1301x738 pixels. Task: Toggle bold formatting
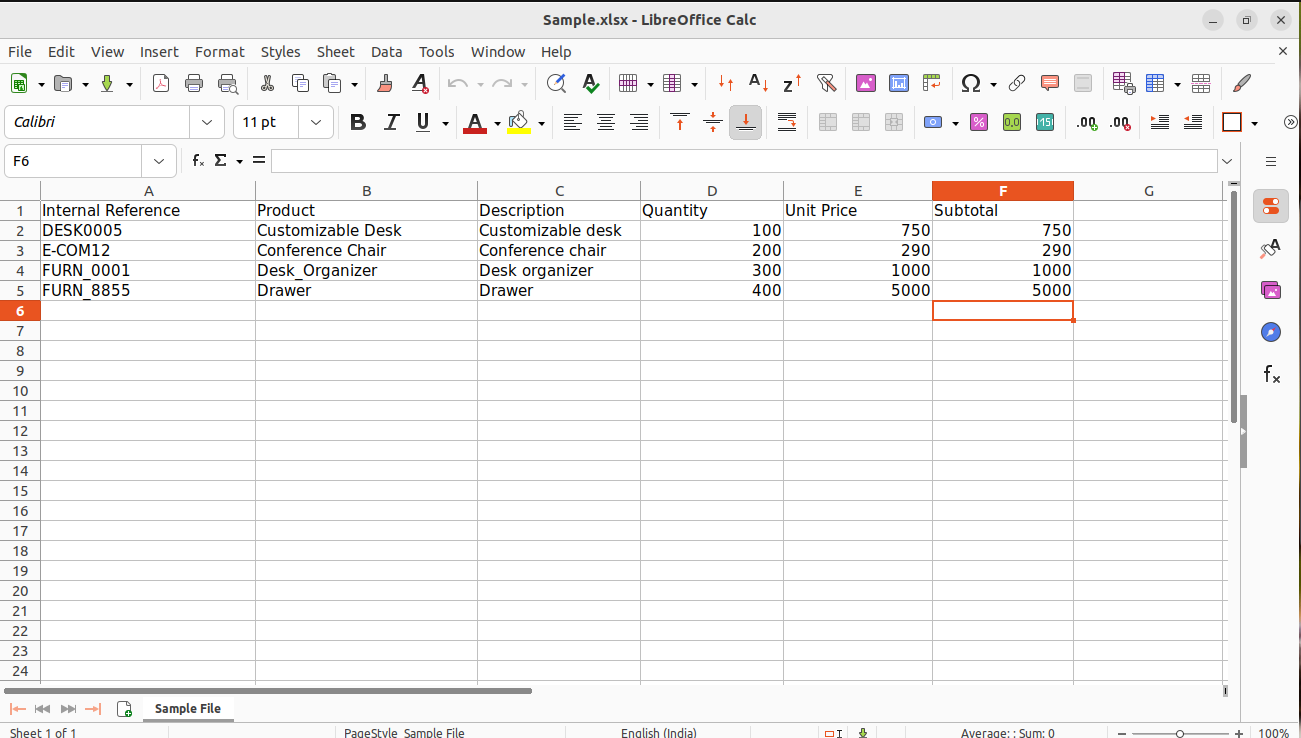pos(358,122)
